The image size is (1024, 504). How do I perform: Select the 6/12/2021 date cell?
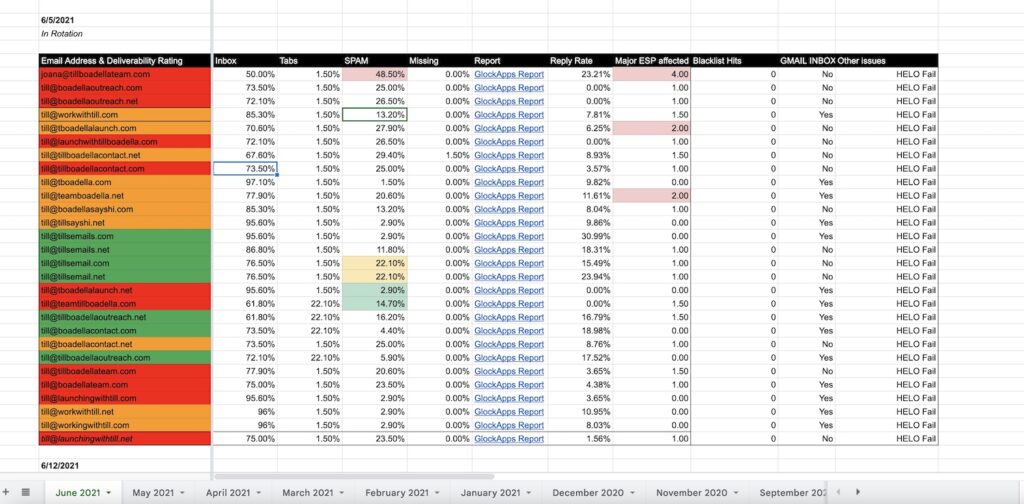(125, 465)
